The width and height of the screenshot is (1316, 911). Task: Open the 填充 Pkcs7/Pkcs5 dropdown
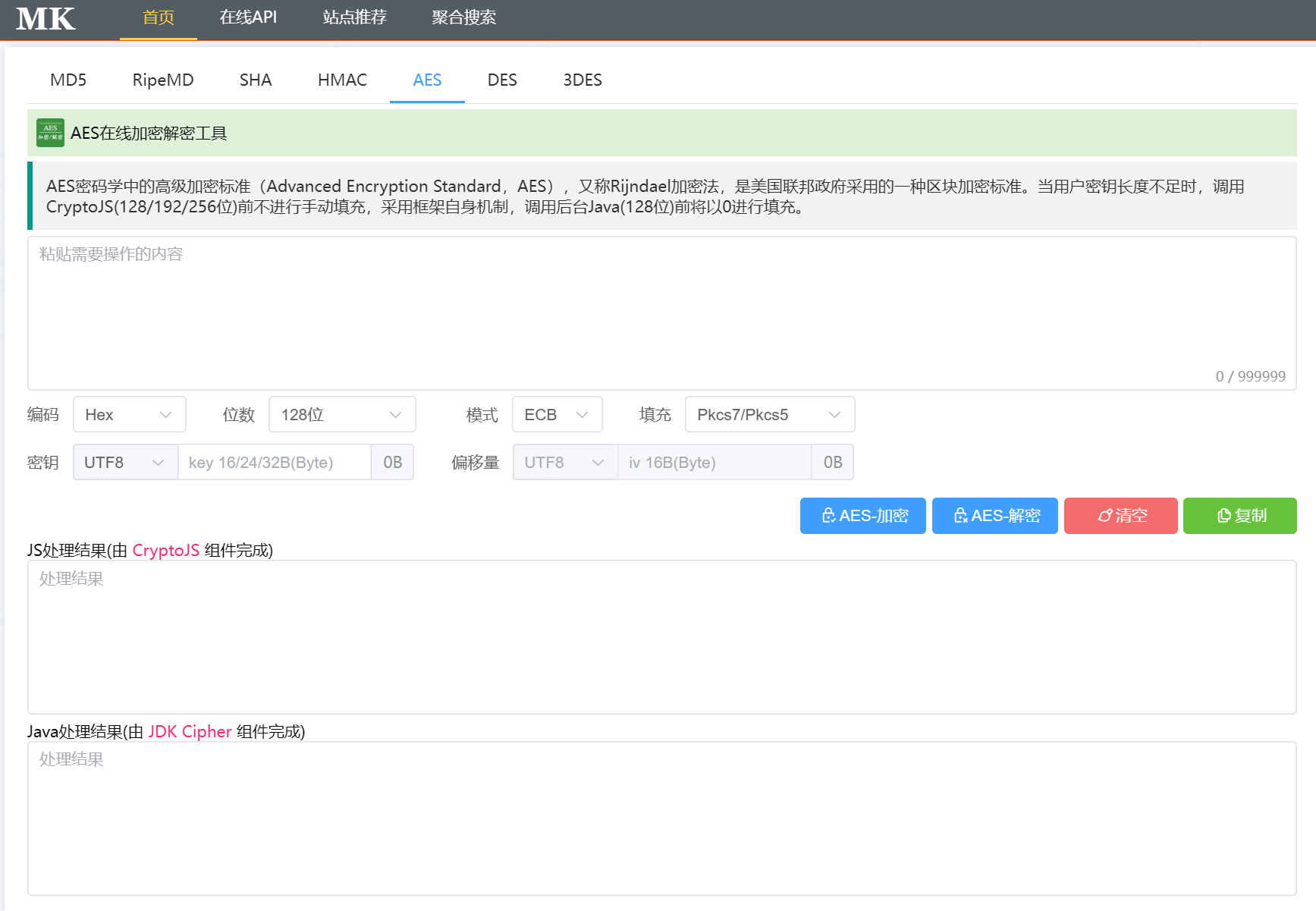coord(768,414)
